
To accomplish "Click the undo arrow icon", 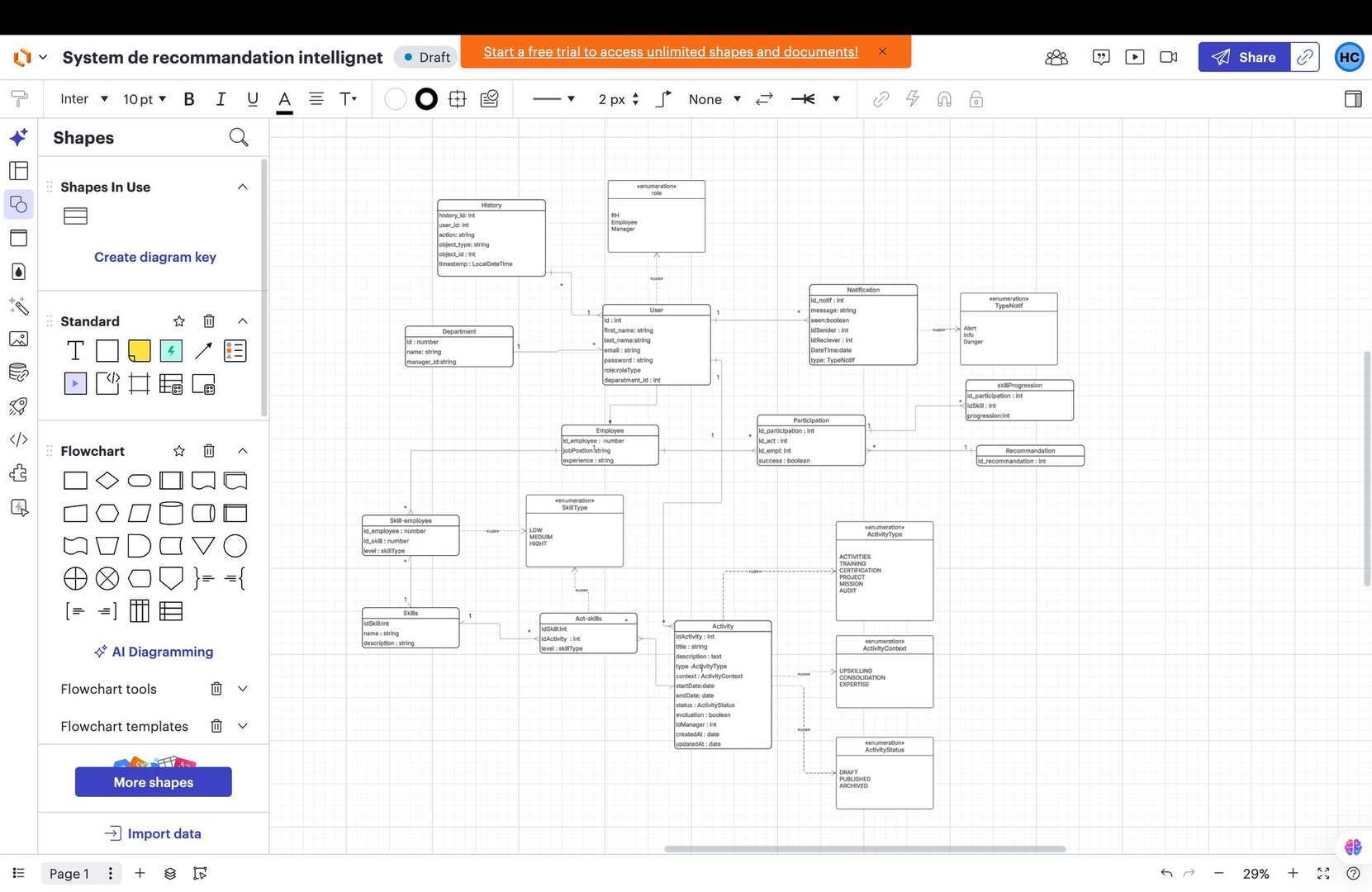I will [x=1165, y=873].
